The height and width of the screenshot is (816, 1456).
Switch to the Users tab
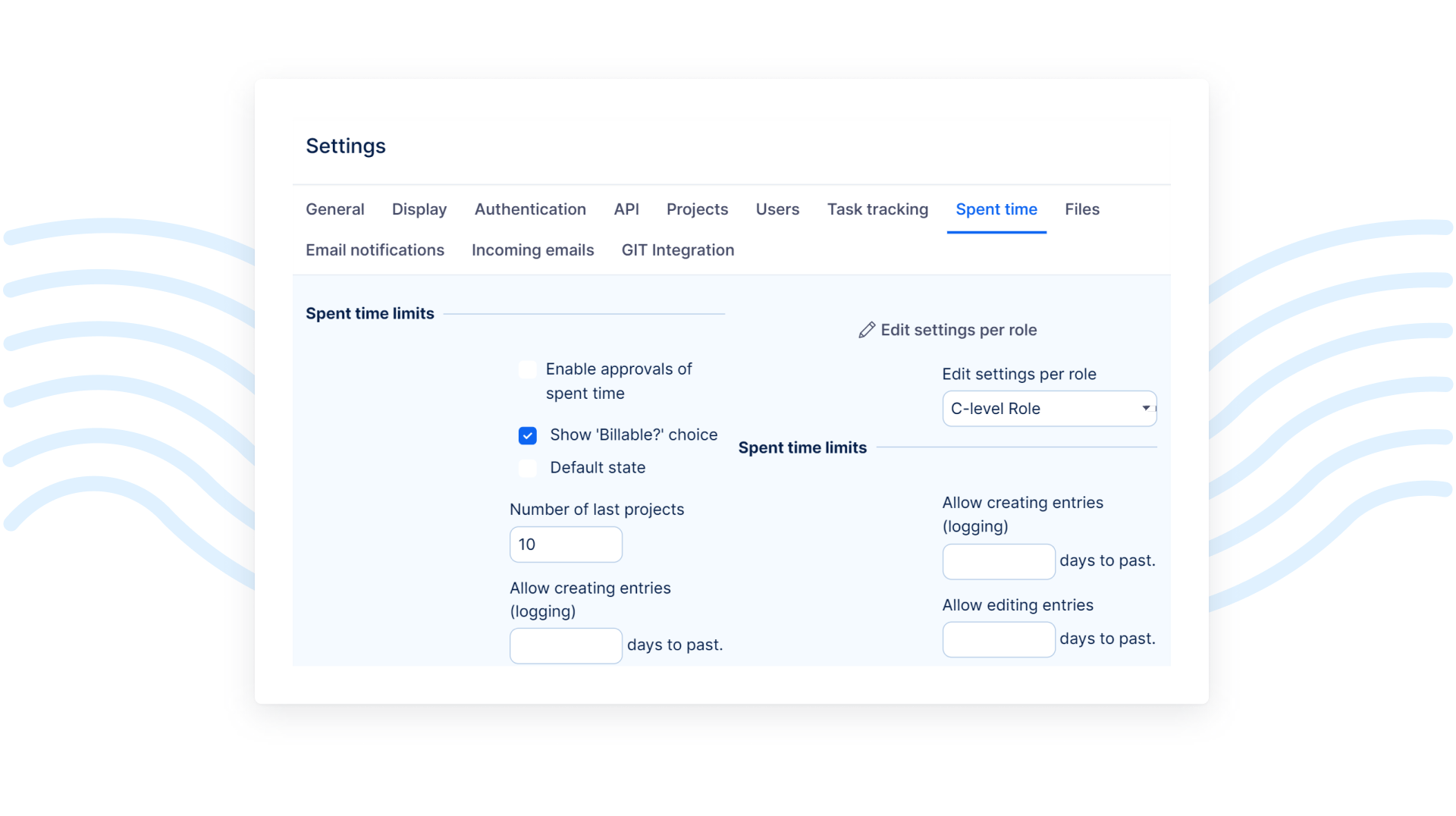[777, 209]
